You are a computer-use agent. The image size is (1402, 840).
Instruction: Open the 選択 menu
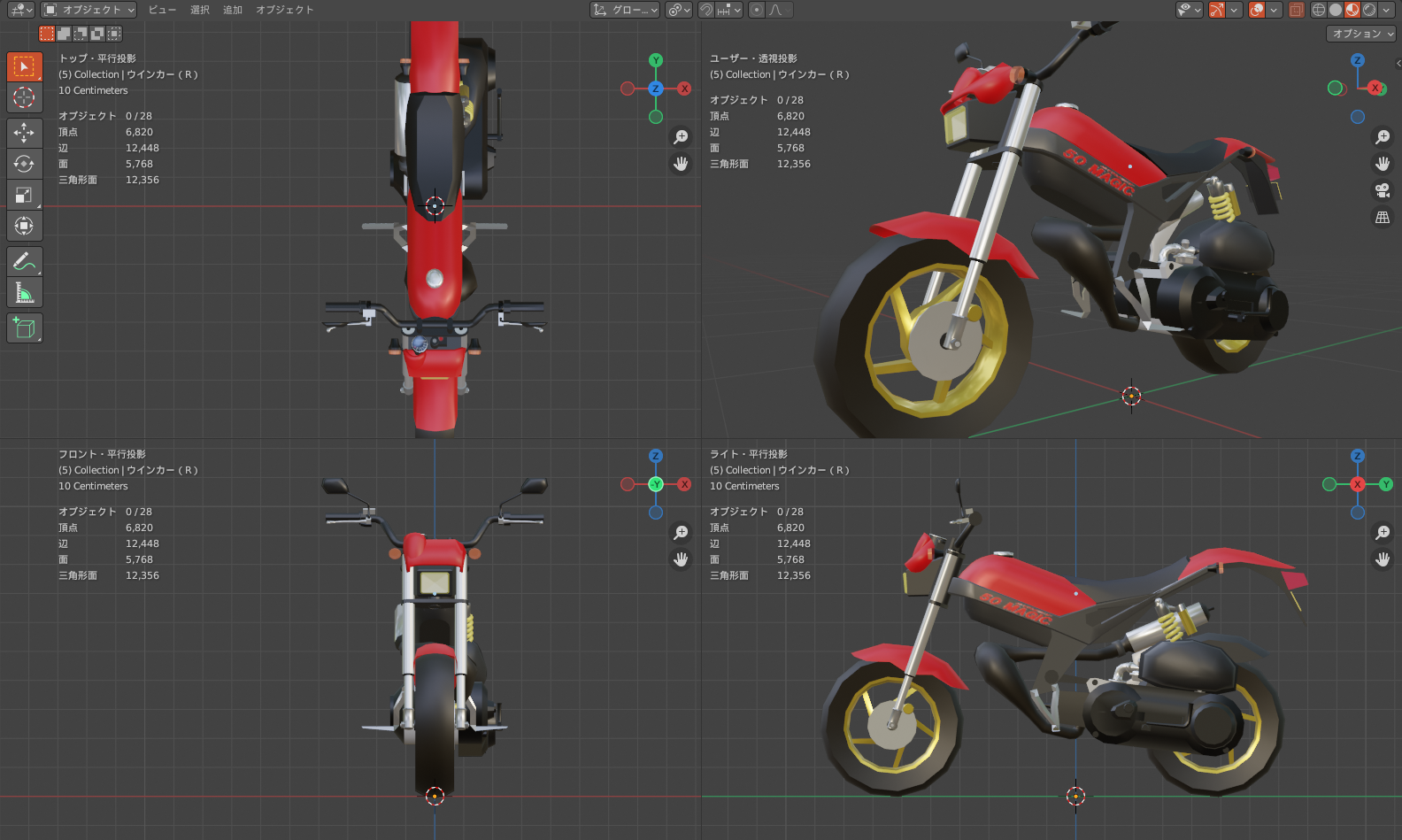pos(200,10)
